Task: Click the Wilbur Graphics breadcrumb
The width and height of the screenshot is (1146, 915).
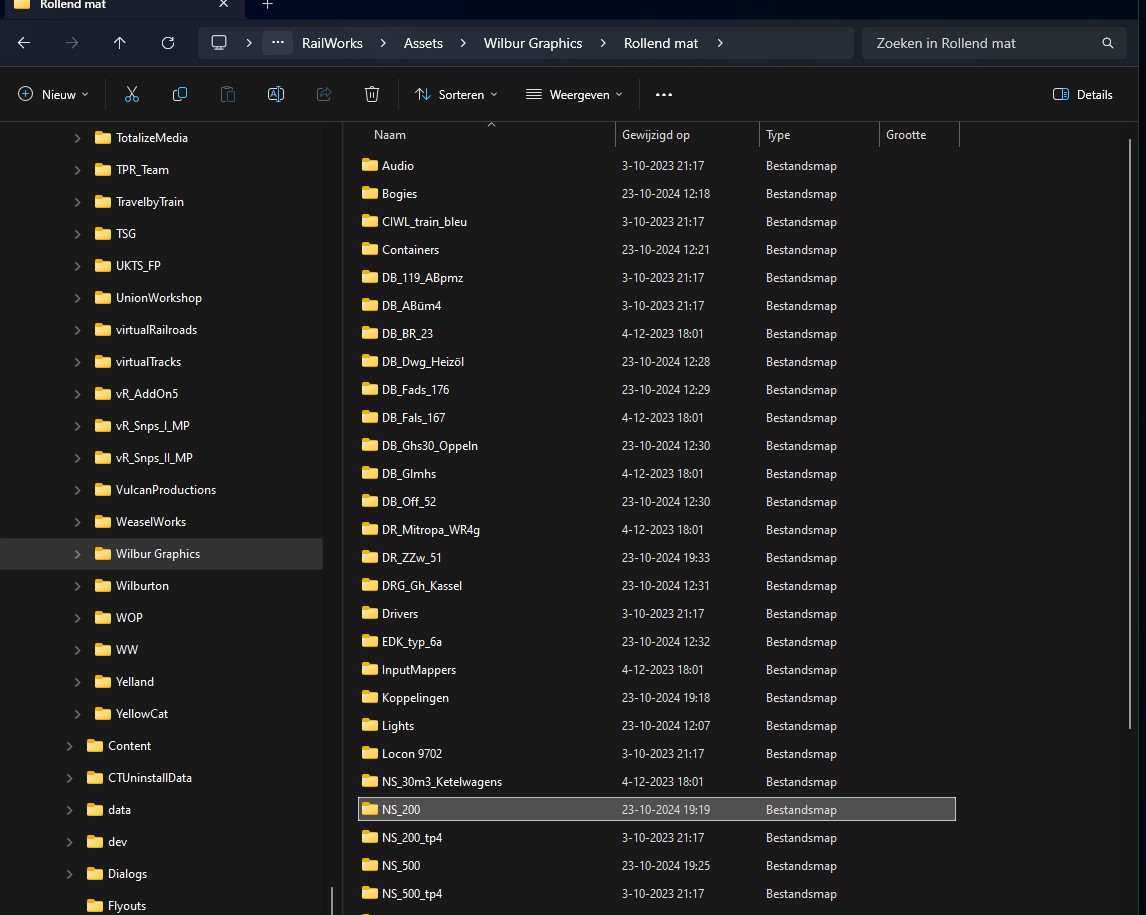Action: click(533, 43)
